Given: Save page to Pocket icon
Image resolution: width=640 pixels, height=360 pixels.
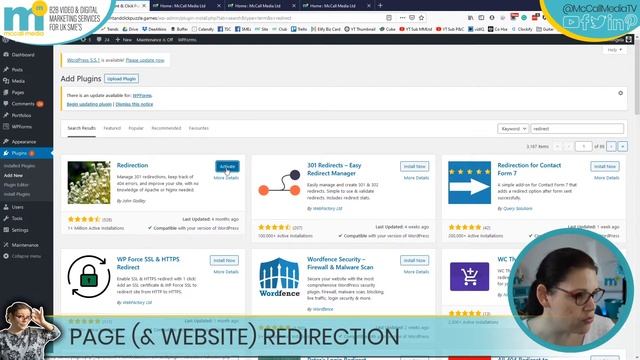Looking at the screenshot, I should pyautogui.click(x=412, y=18).
